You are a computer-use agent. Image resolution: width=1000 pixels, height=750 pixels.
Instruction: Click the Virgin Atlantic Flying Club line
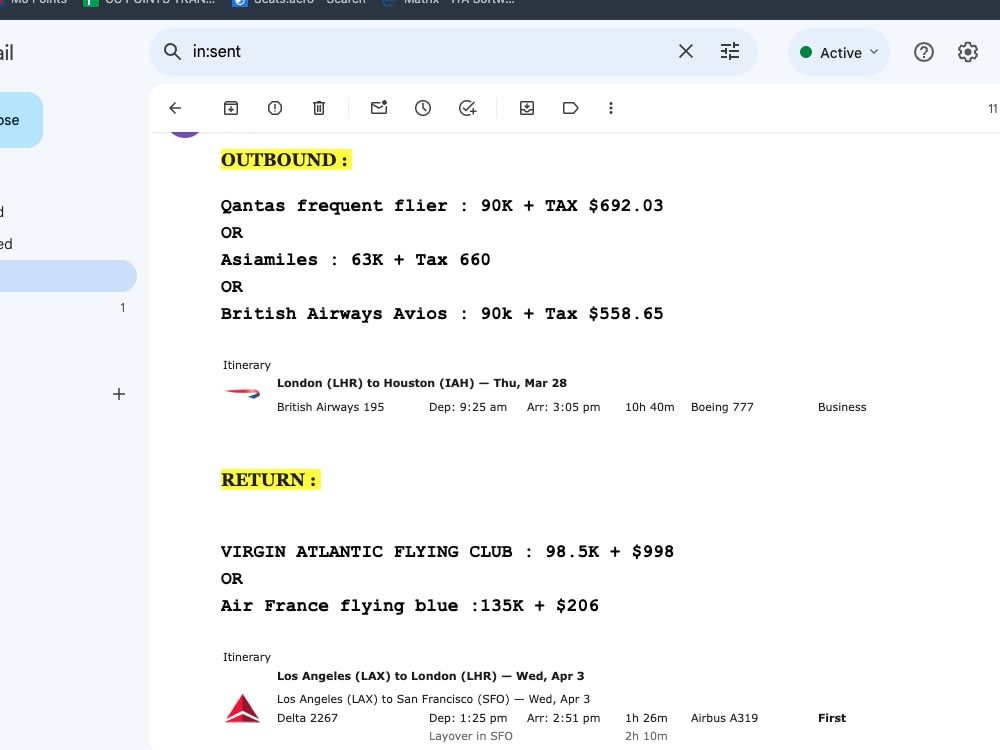coord(447,552)
